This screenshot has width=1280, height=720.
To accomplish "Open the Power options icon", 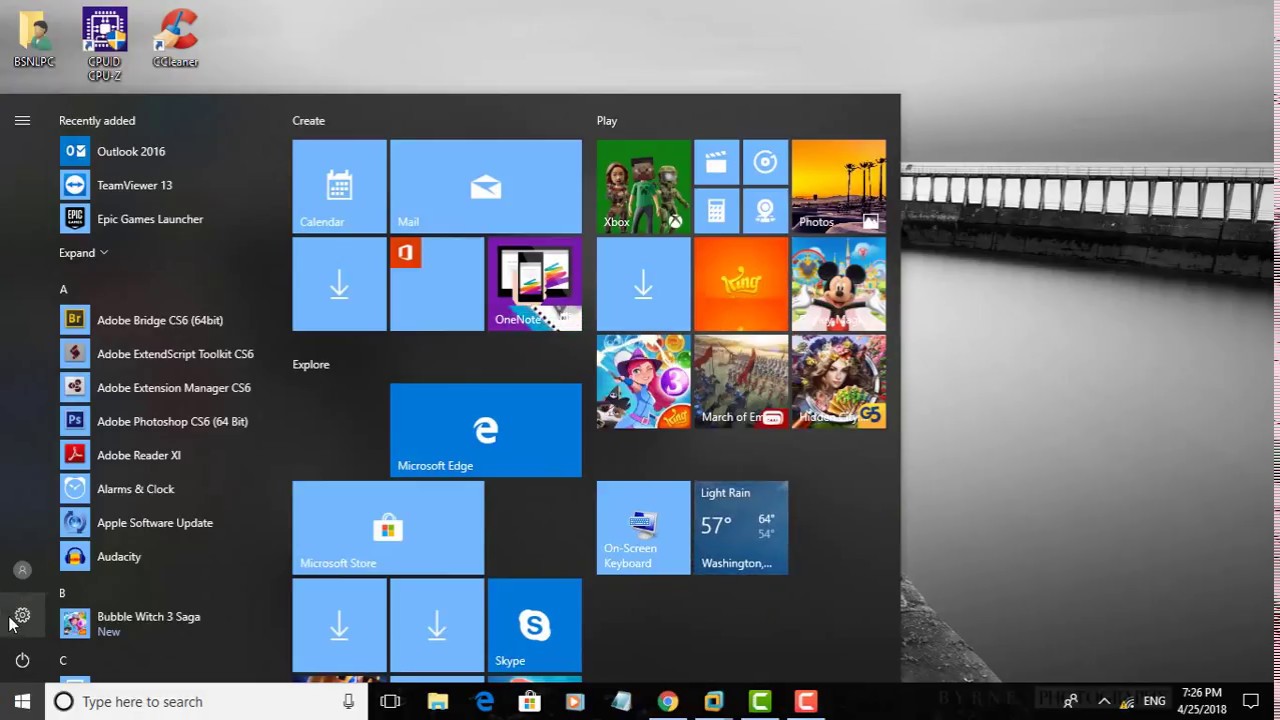I will (x=22, y=660).
